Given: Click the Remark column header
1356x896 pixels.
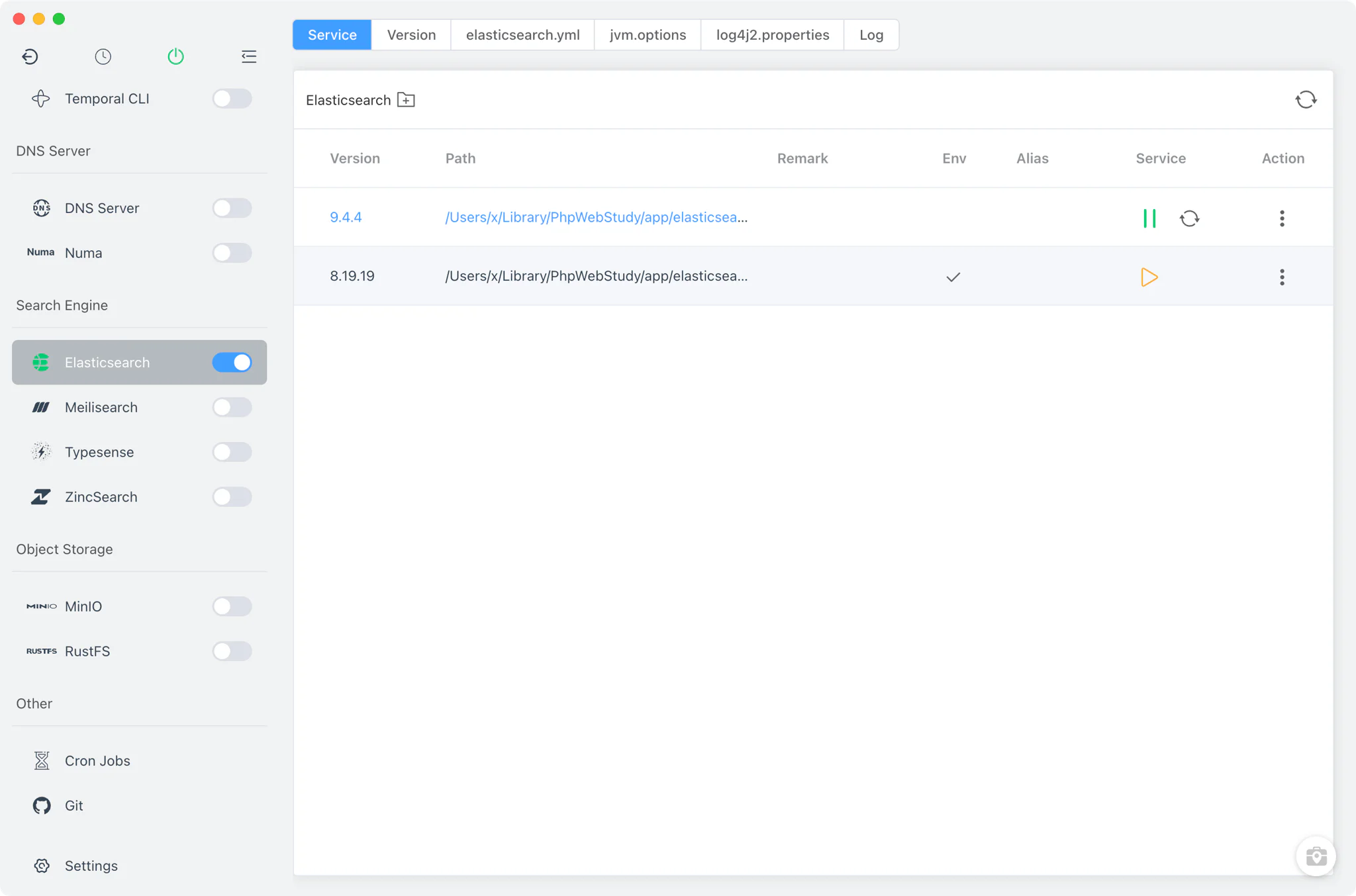Looking at the screenshot, I should click(802, 158).
